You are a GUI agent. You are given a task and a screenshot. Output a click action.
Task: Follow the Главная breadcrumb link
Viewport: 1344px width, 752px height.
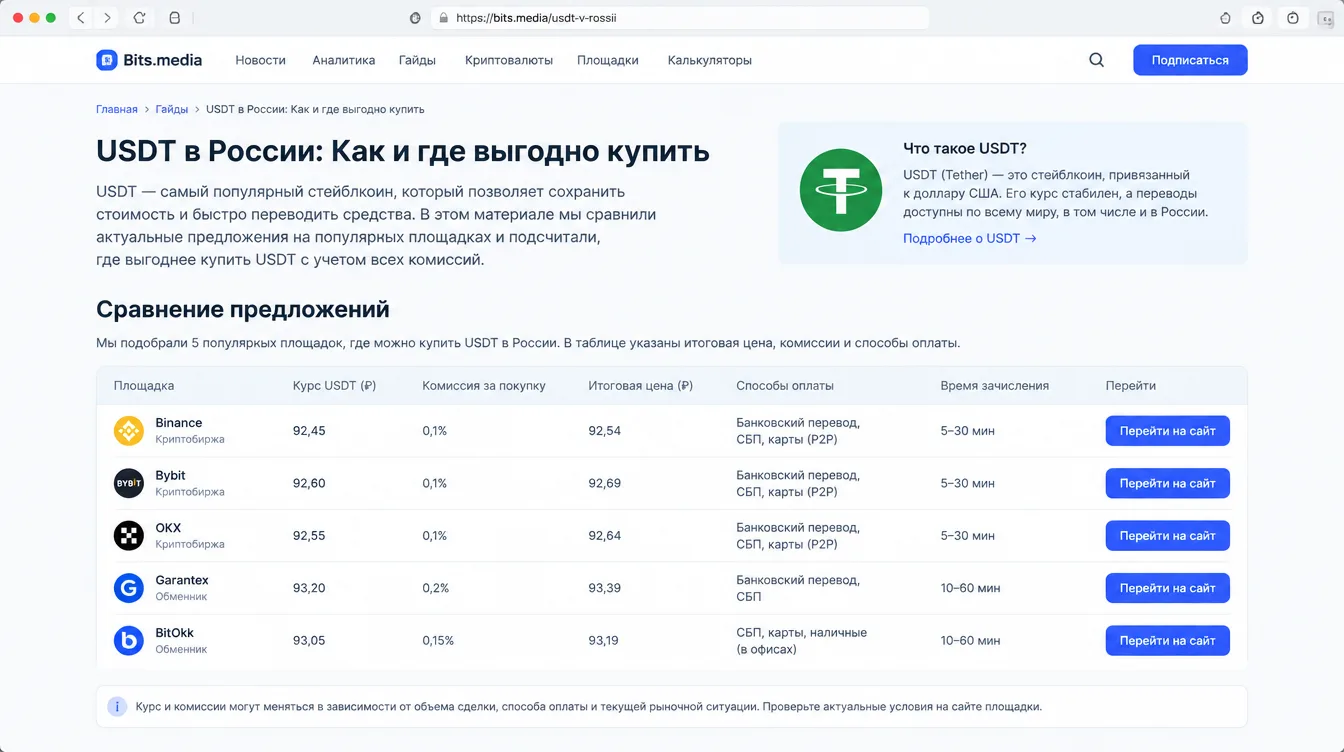pyautogui.click(x=117, y=109)
